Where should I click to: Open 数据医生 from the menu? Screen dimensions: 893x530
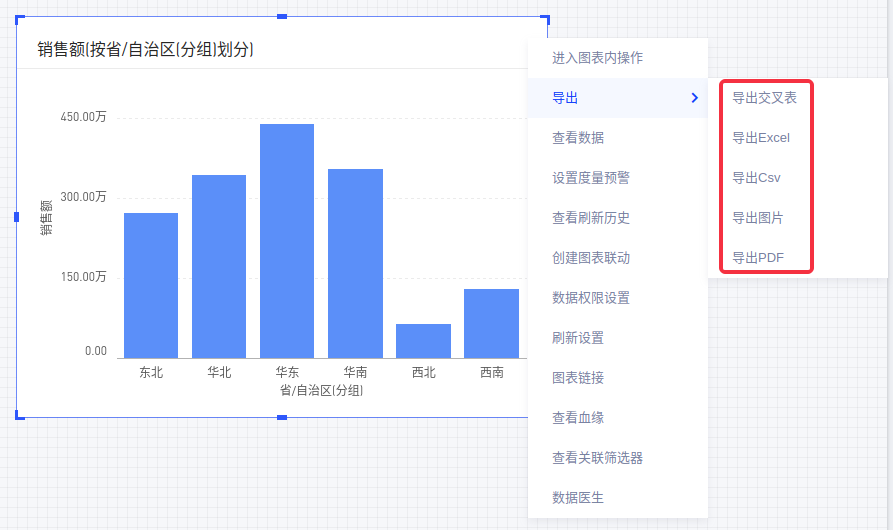[578, 498]
